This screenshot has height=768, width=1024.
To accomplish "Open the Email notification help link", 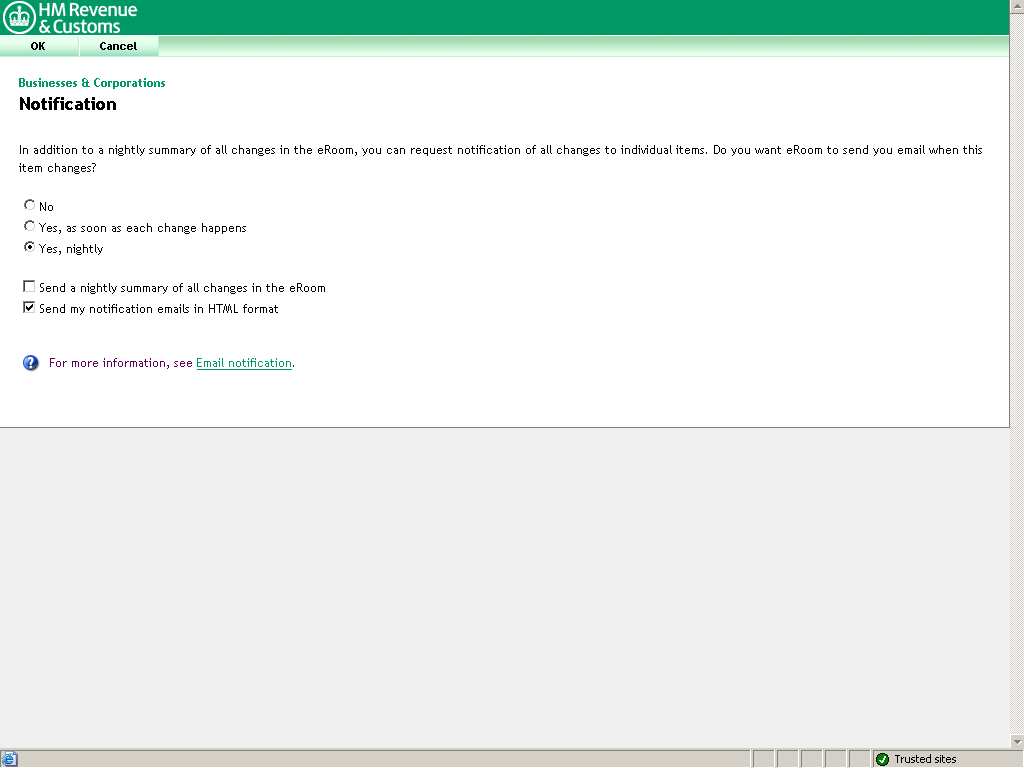I will 244,363.
